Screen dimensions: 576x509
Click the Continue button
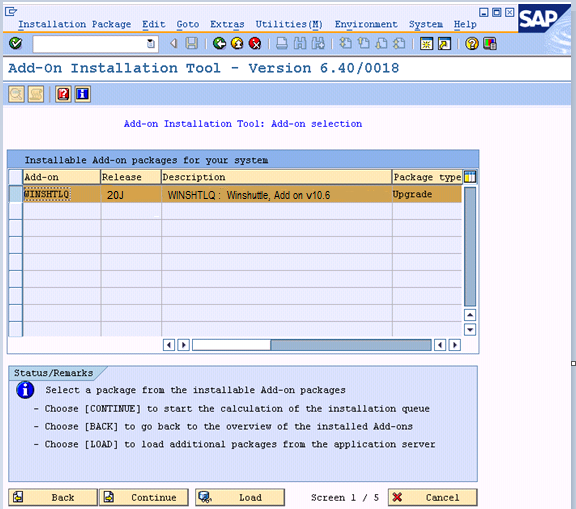(144, 497)
